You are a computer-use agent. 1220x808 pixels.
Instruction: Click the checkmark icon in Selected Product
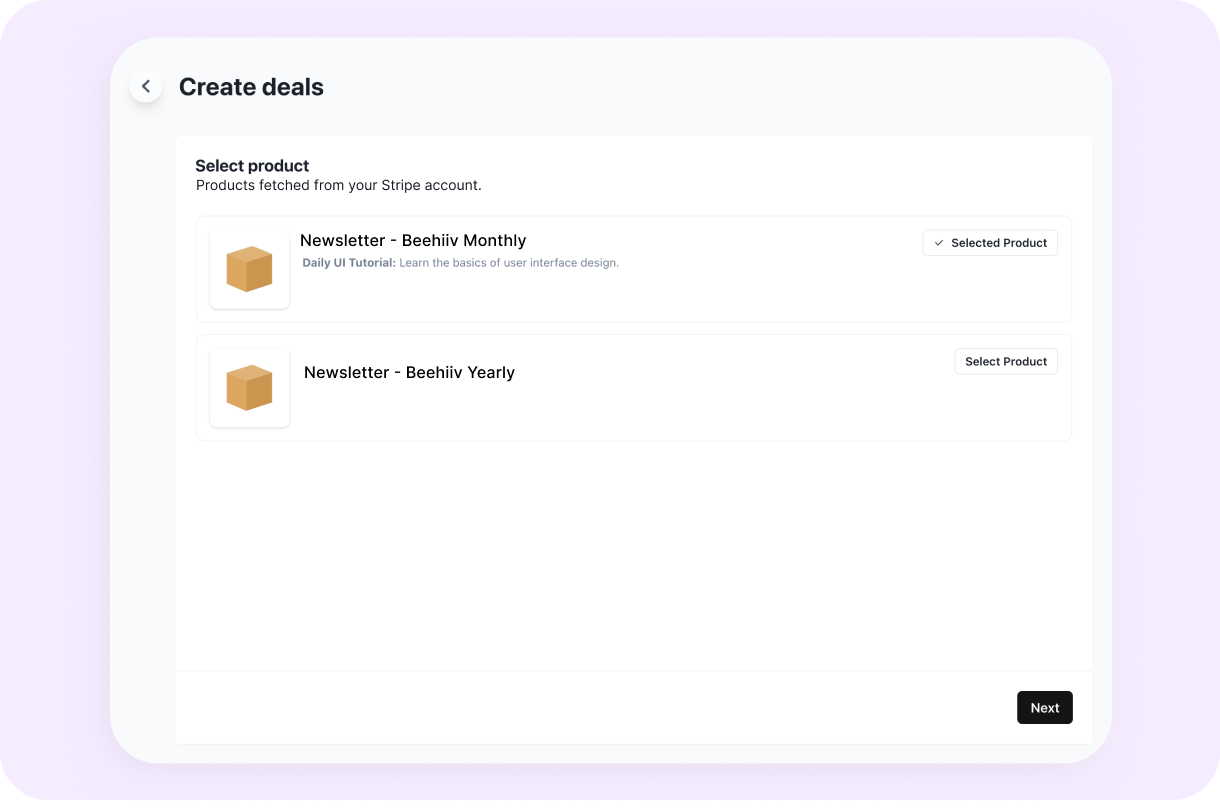pyautogui.click(x=939, y=243)
